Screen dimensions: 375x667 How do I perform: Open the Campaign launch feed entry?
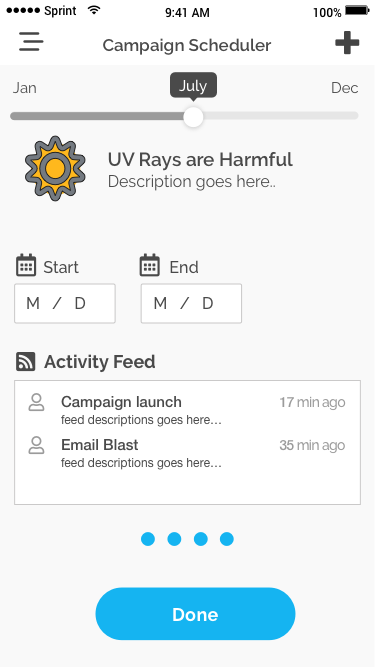click(x=187, y=410)
